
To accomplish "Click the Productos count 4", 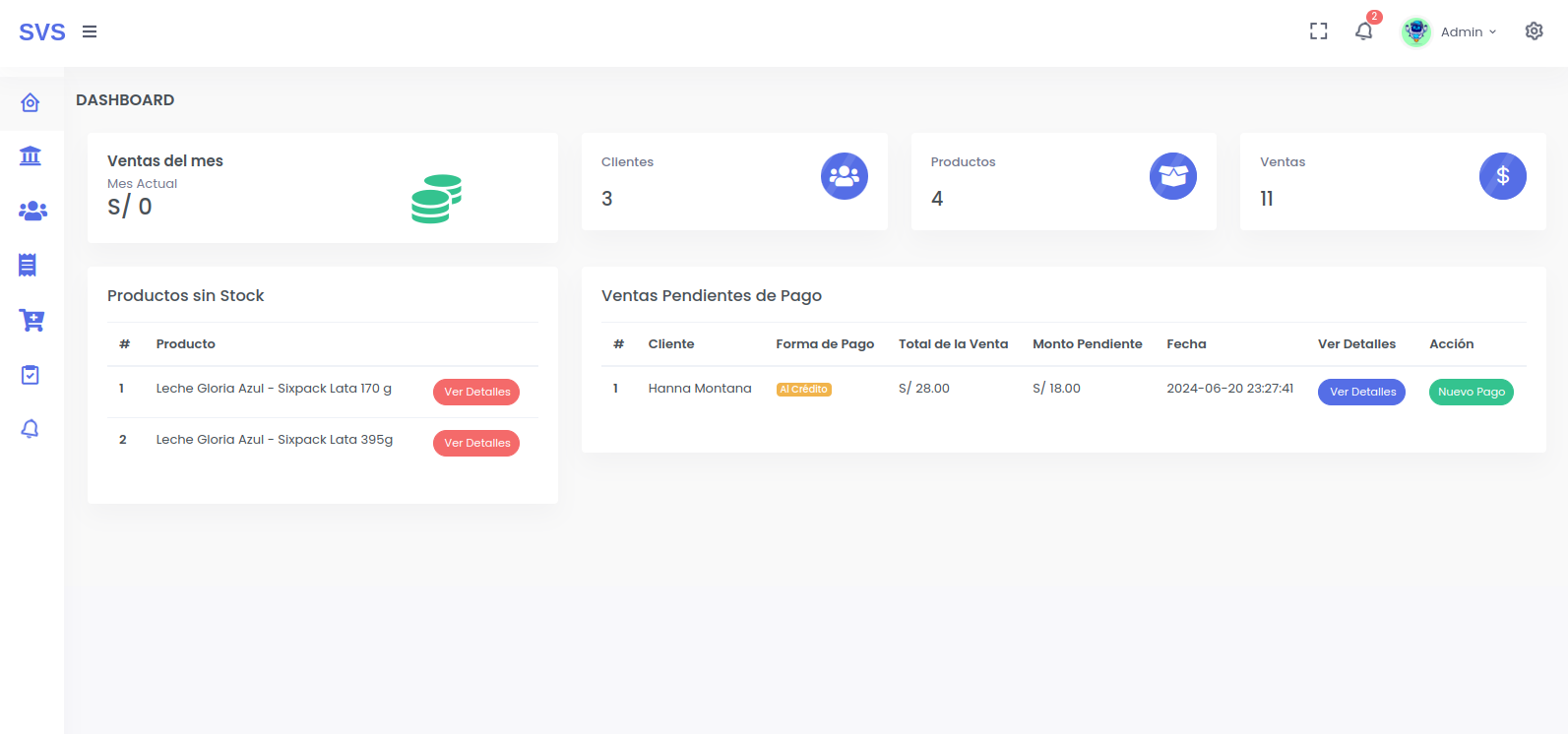I will 937,199.
